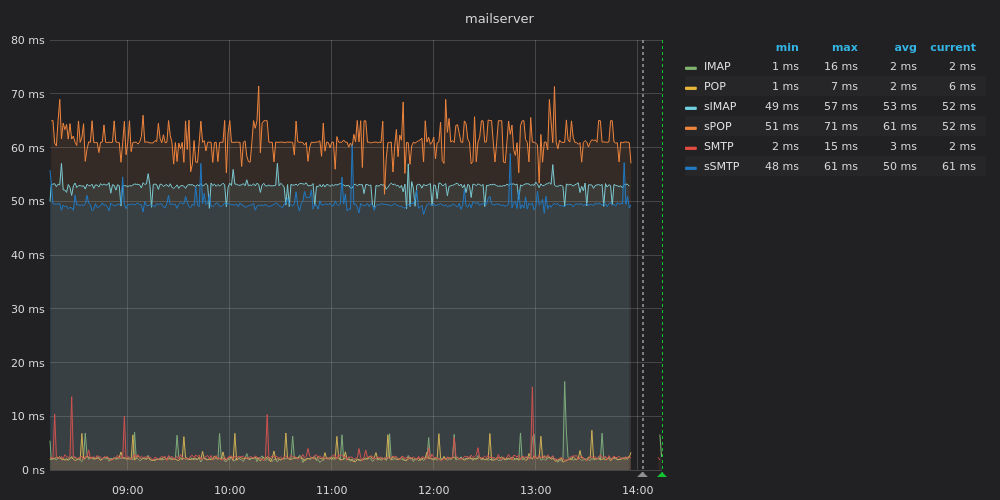
Task: Click the sIMAP cyan legend color swatch
Action: pos(691,107)
